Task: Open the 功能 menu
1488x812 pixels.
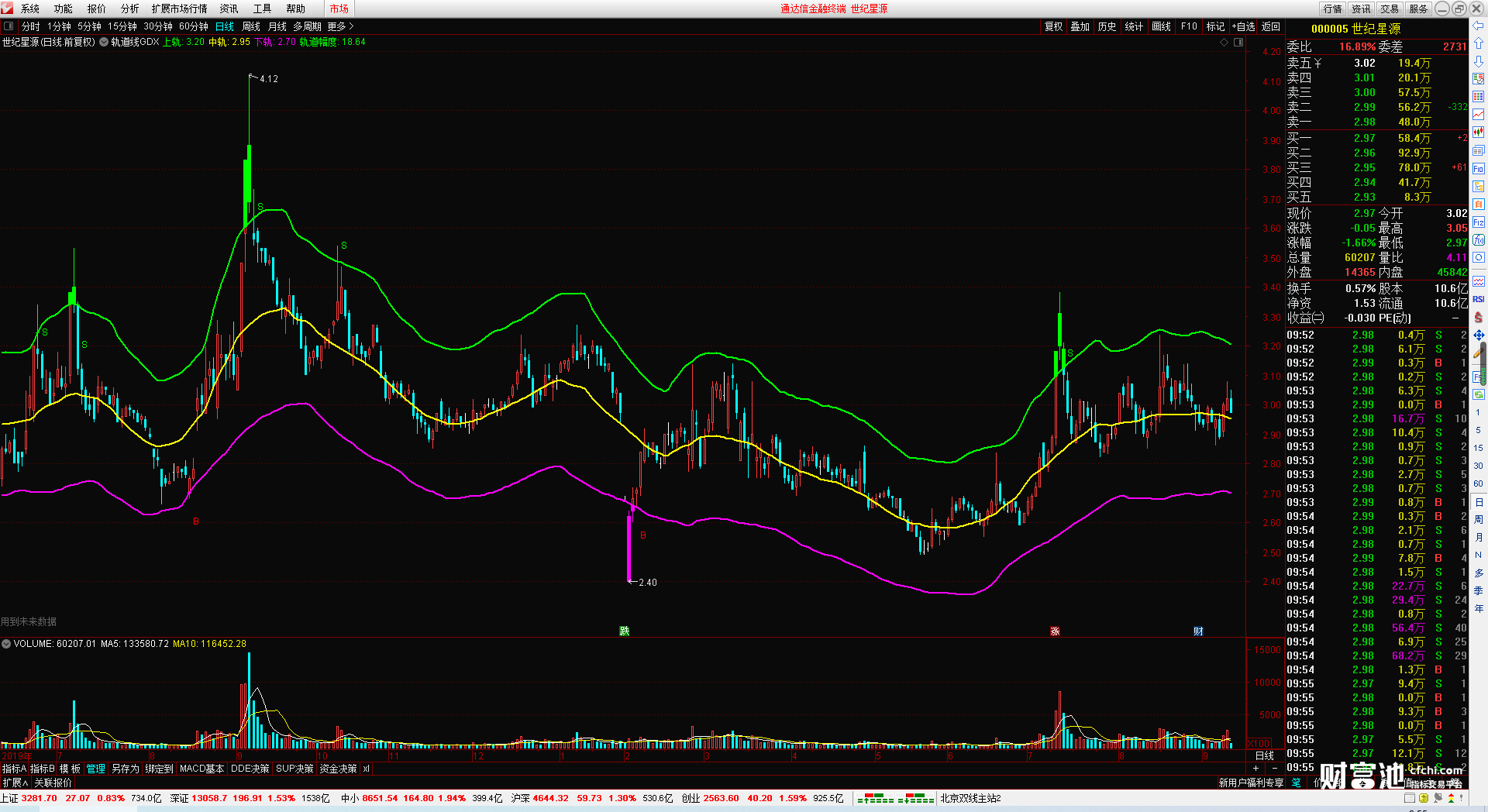Action: coord(64,9)
